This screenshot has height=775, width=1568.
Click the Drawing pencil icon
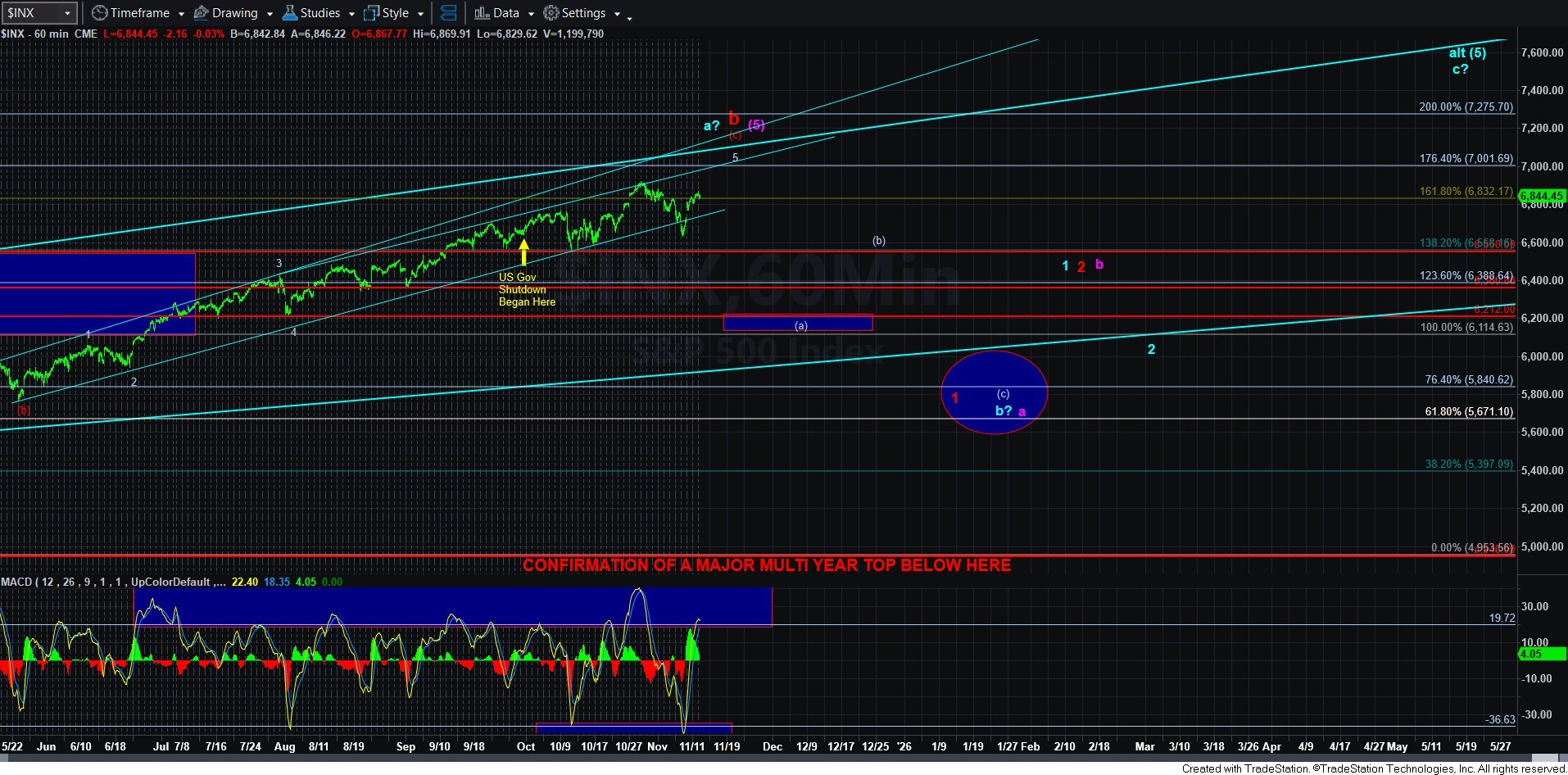tap(201, 13)
